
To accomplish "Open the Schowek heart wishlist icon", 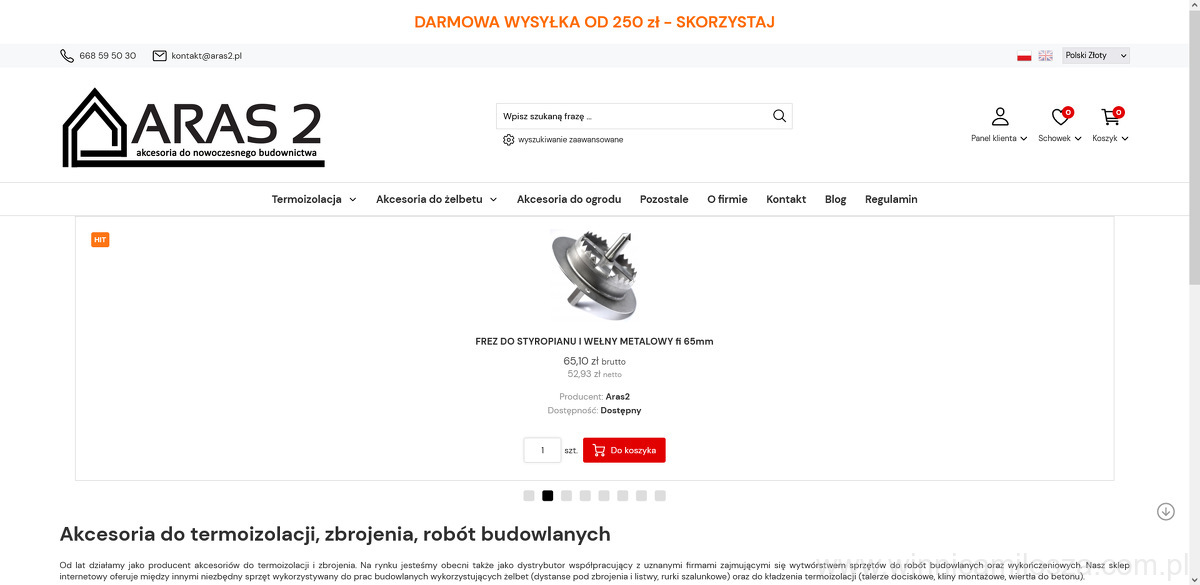I will point(1060,117).
